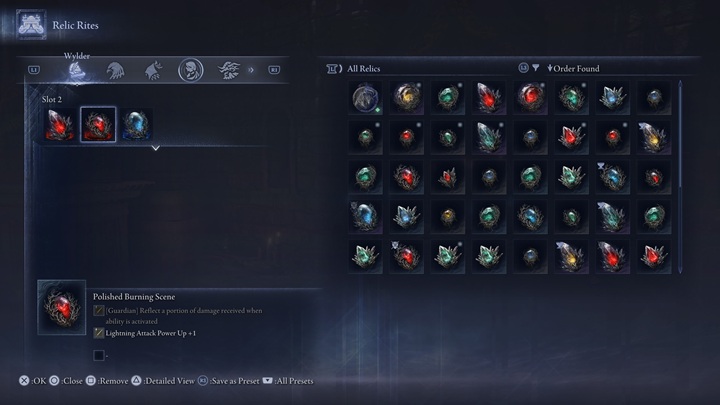Toggle the Guardian reflect damage effect checkbox
Screen dimensions: 720x405
[x=99, y=311]
